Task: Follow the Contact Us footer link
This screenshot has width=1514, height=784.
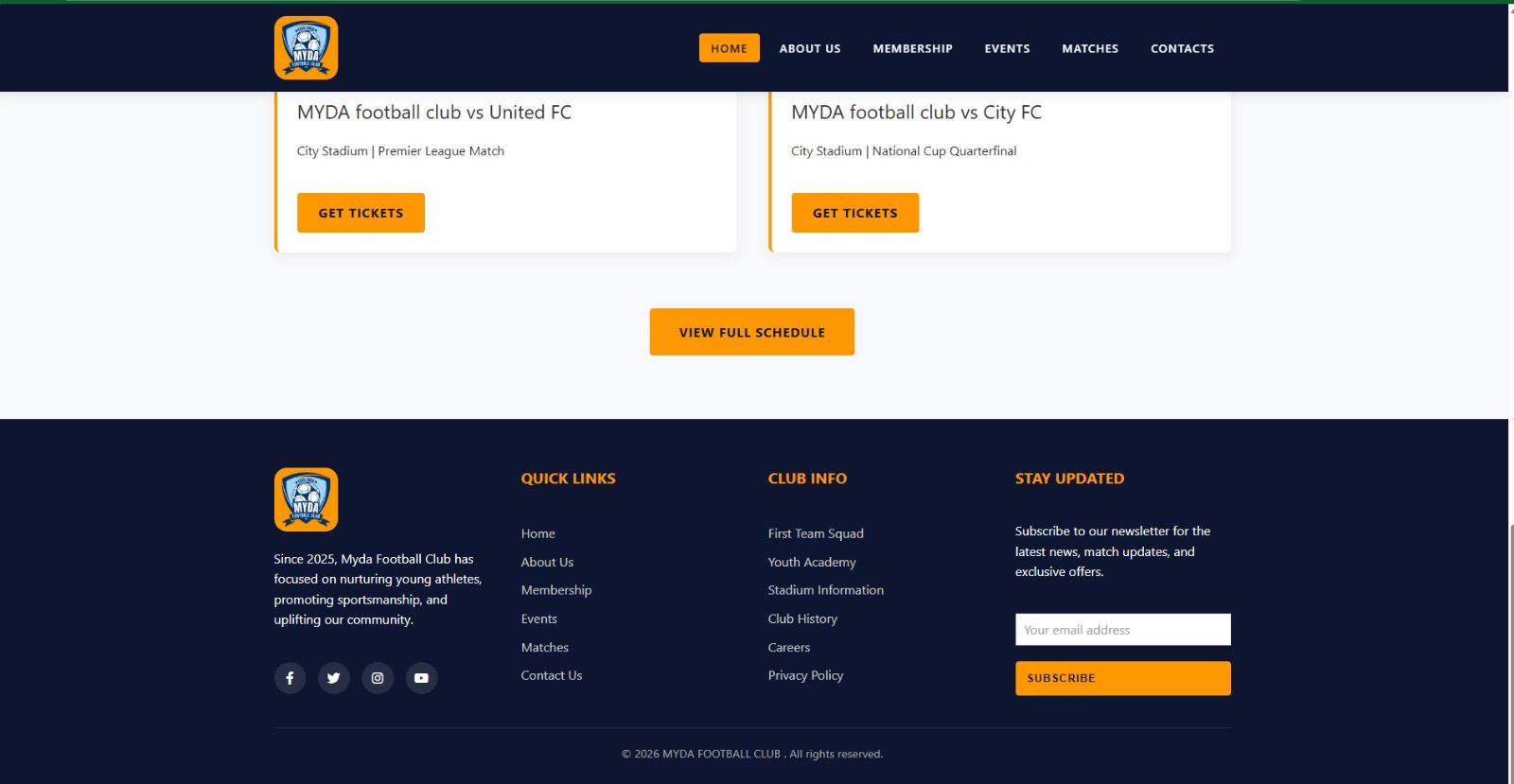Action: (x=552, y=675)
